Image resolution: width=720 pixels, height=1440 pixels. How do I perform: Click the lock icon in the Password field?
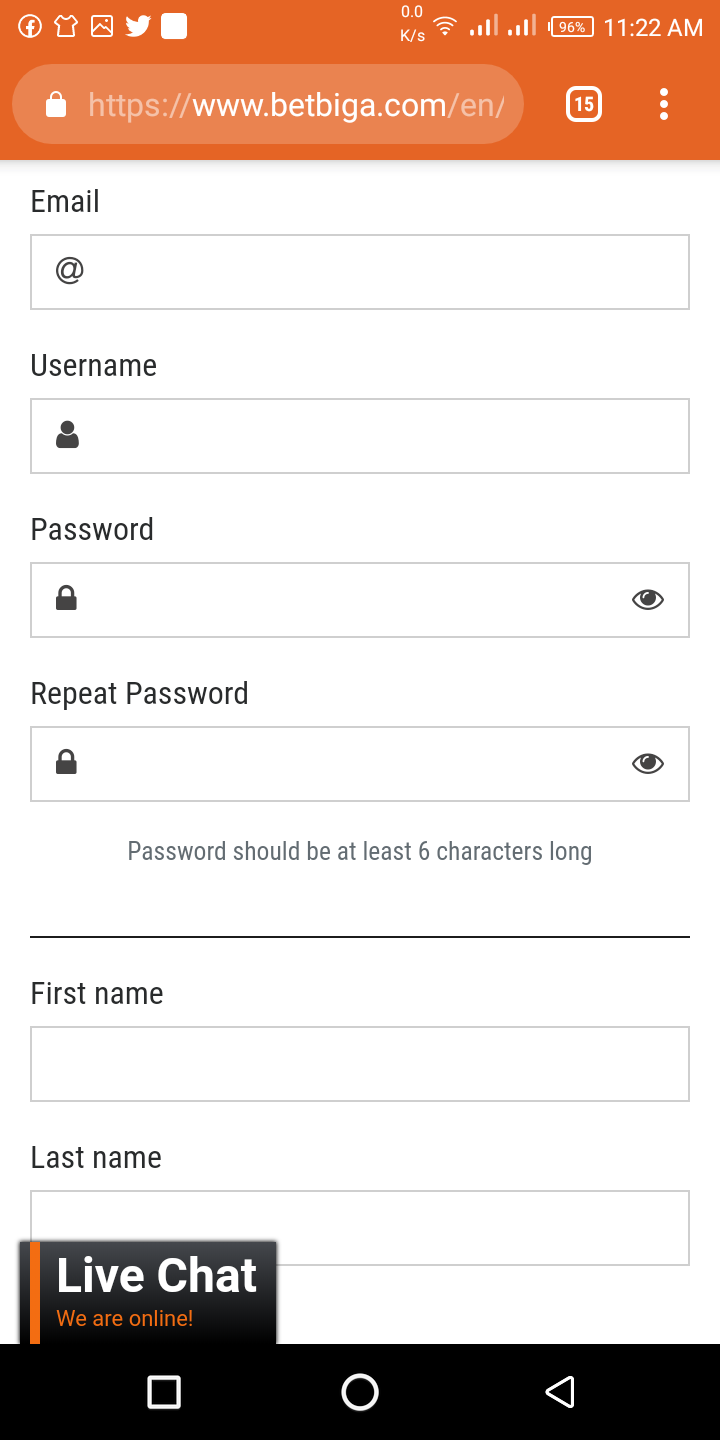coord(66,598)
